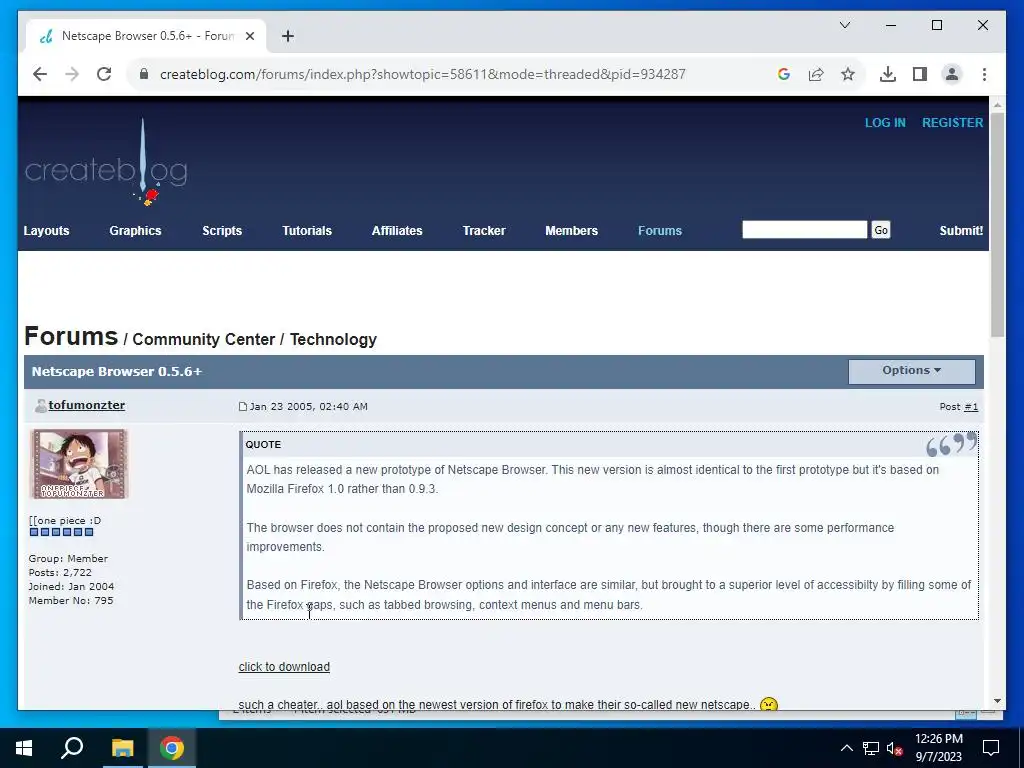Open the Tracker menu item
The height and width of the screenshot is (768, 1024).
[x=484, y=231]
